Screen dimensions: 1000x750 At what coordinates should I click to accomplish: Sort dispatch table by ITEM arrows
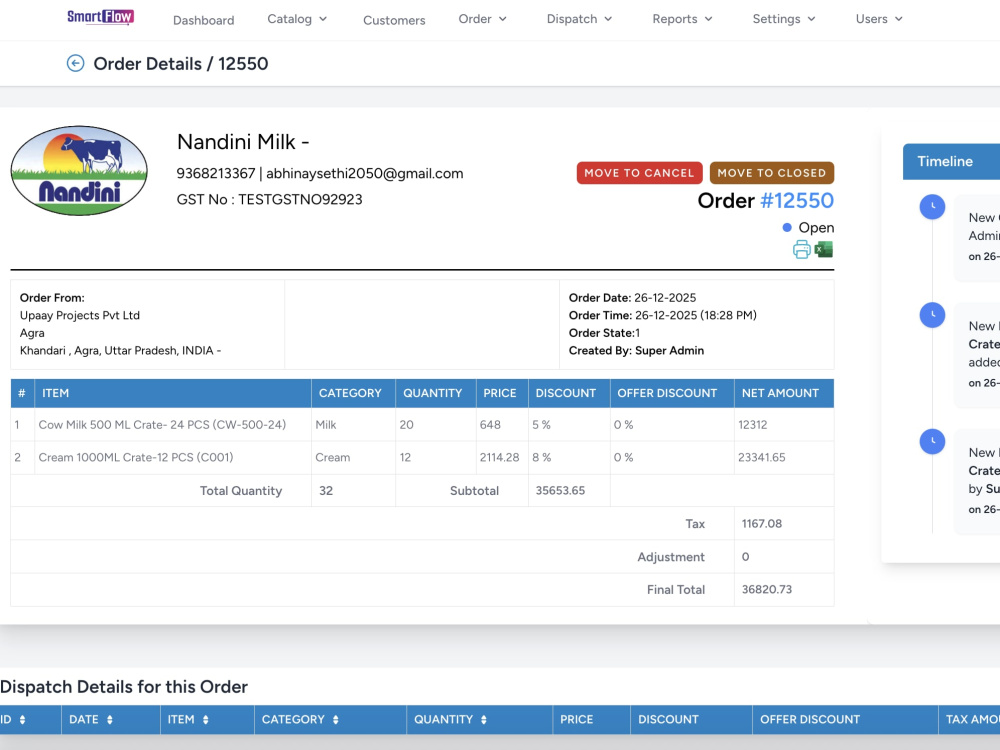point(205,719)
